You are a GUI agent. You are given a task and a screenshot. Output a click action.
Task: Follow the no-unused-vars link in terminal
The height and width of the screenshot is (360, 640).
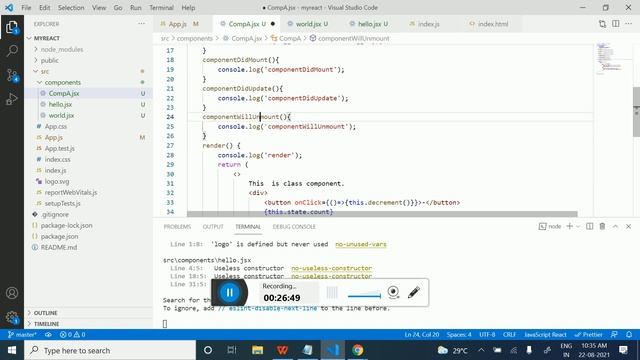(x=361, y=244)
